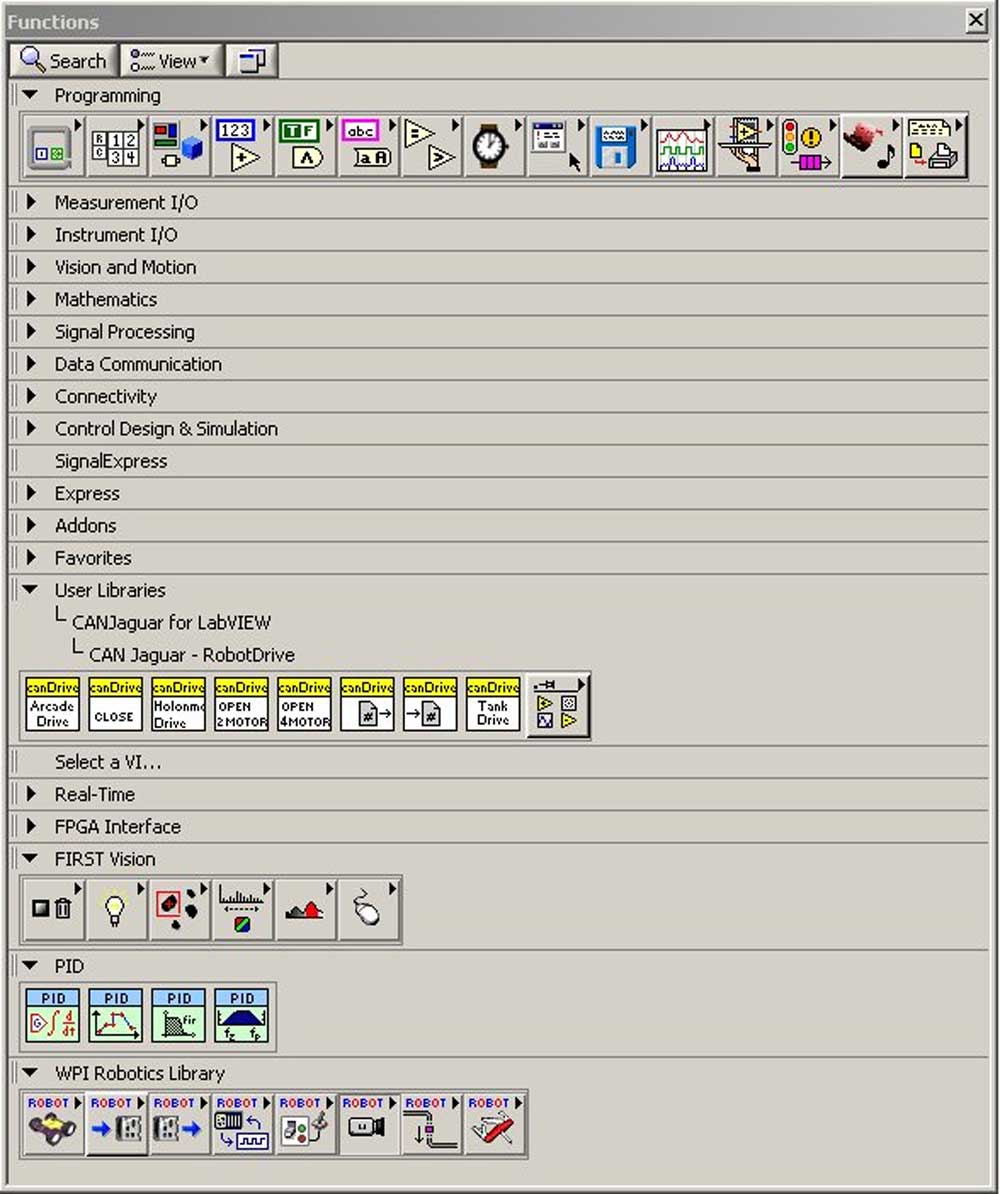Open the Structures palette in Programming

pyautogui.click(x=53, y=147)
